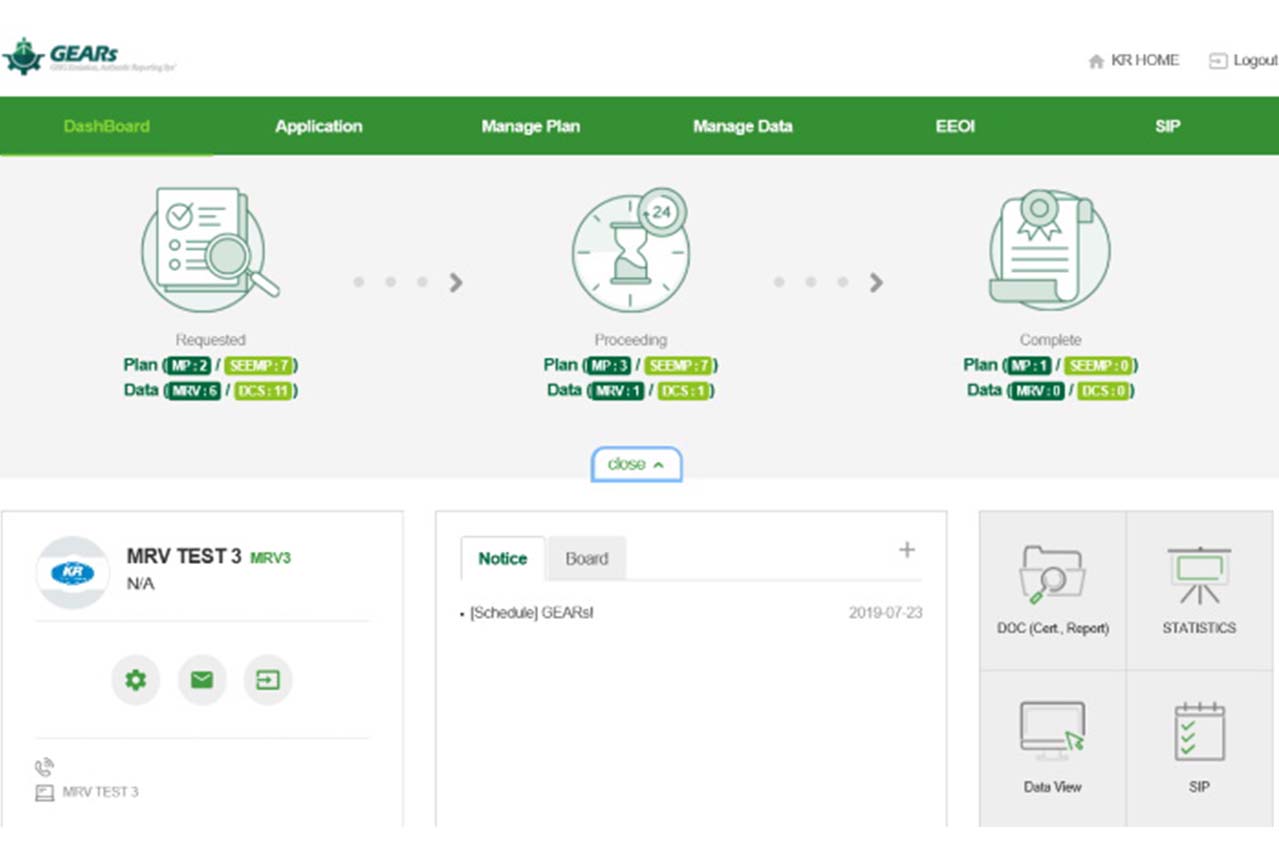Switch to the Board tab
This screenshot has height=851, width=1279.
tap(587, 559)
